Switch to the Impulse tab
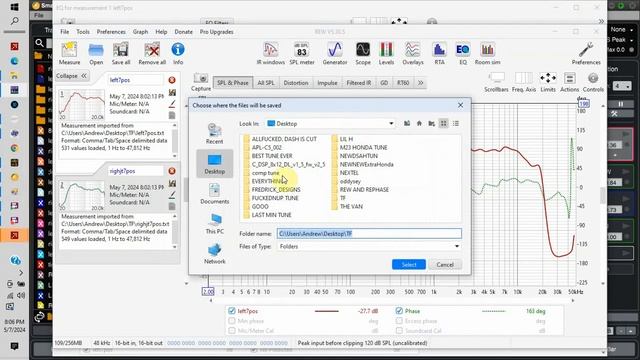The height and width of the screenshot is (360, 640). 327,83
